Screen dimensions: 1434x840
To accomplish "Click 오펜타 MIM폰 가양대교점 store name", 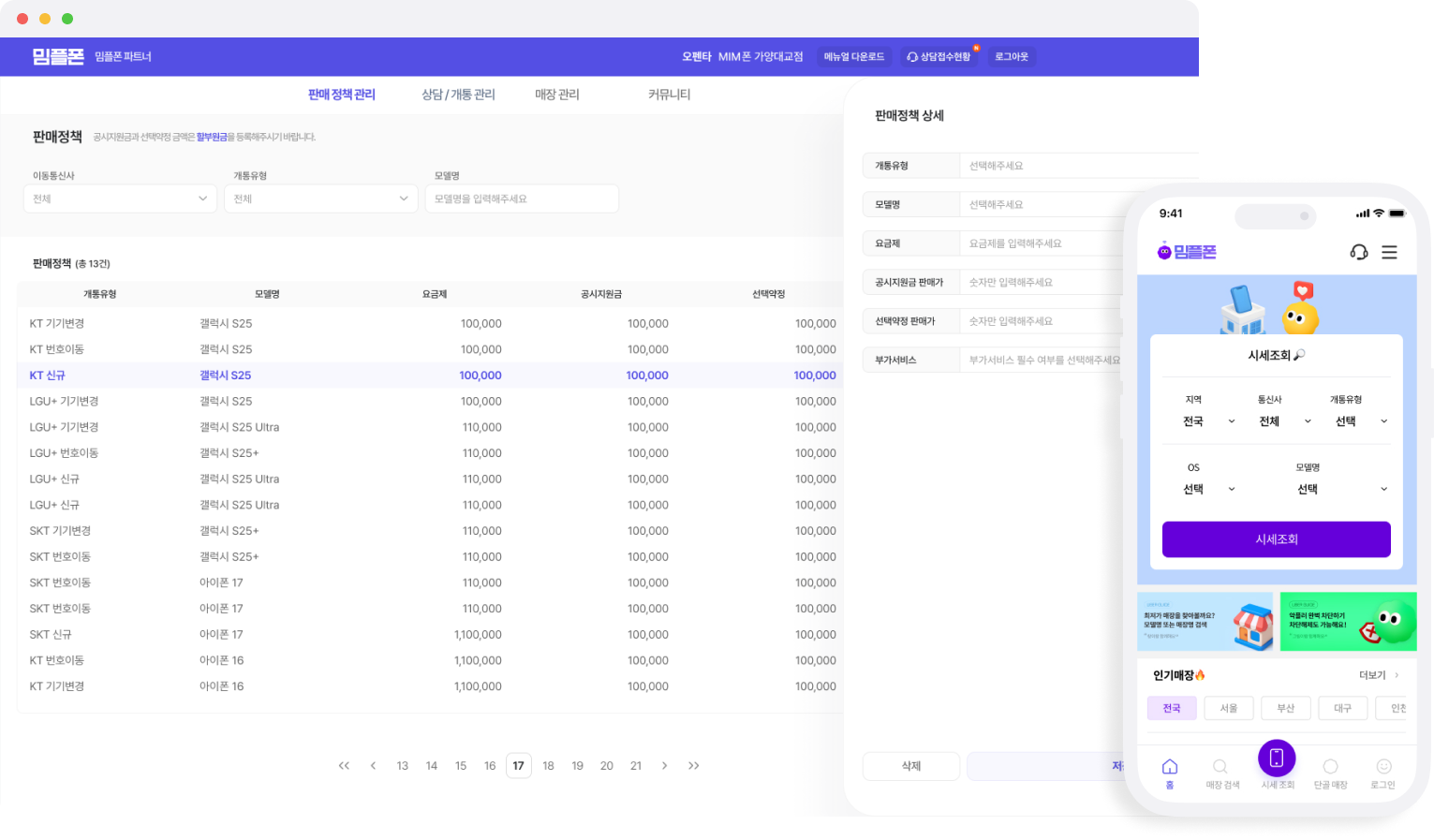I will click(743, 57).
